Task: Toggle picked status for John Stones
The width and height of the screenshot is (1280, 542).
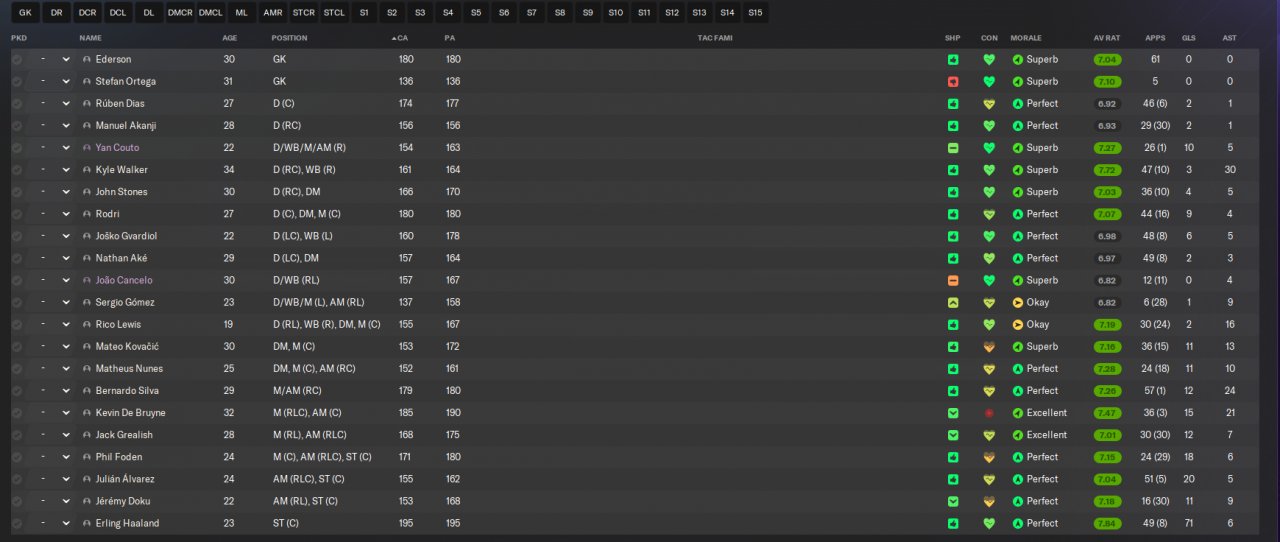Action: [x=16, y=192]
